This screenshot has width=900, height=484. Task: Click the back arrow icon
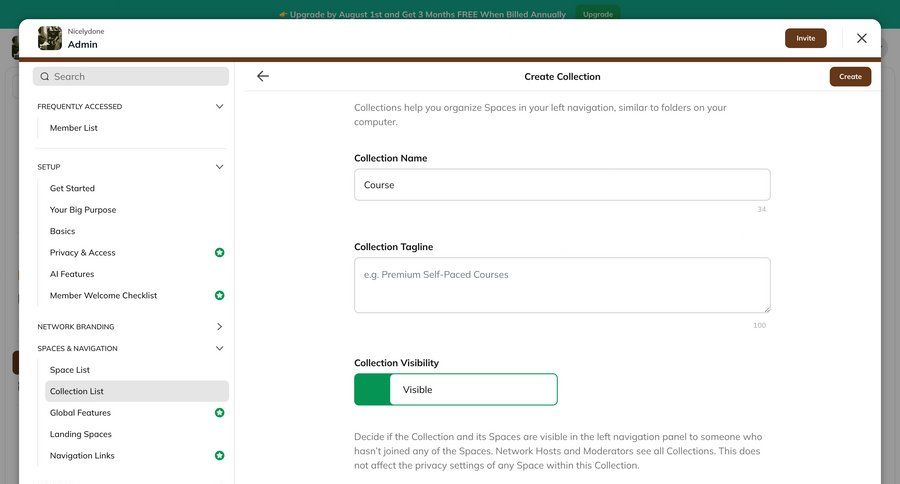(x=263, y=76)
